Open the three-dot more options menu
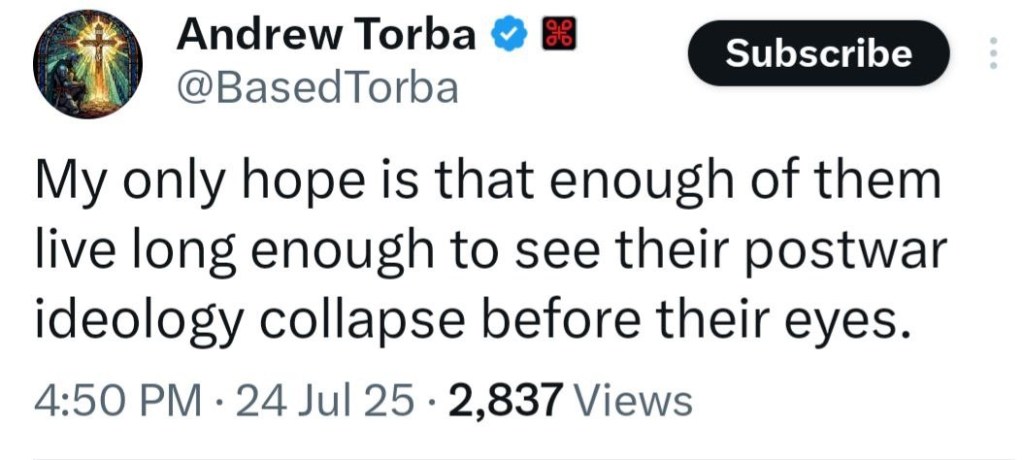This screenshot has height=460, width=1024. (x=993, y=53)
